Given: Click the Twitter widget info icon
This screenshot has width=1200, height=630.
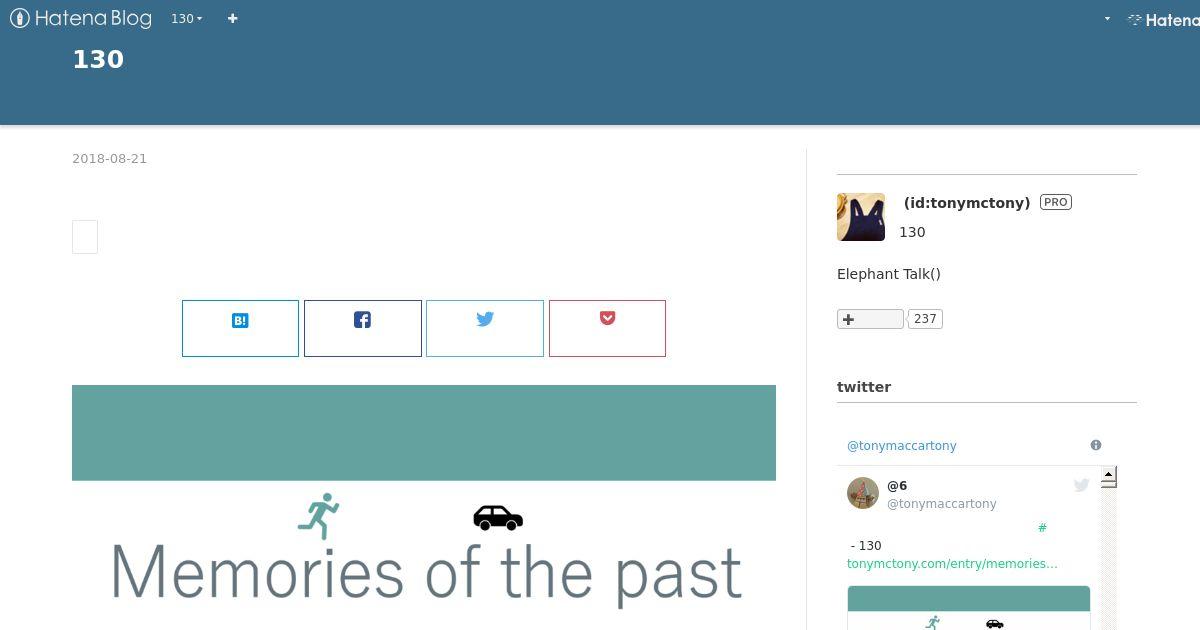Looking at the screenshot, I should [1096, 445].
